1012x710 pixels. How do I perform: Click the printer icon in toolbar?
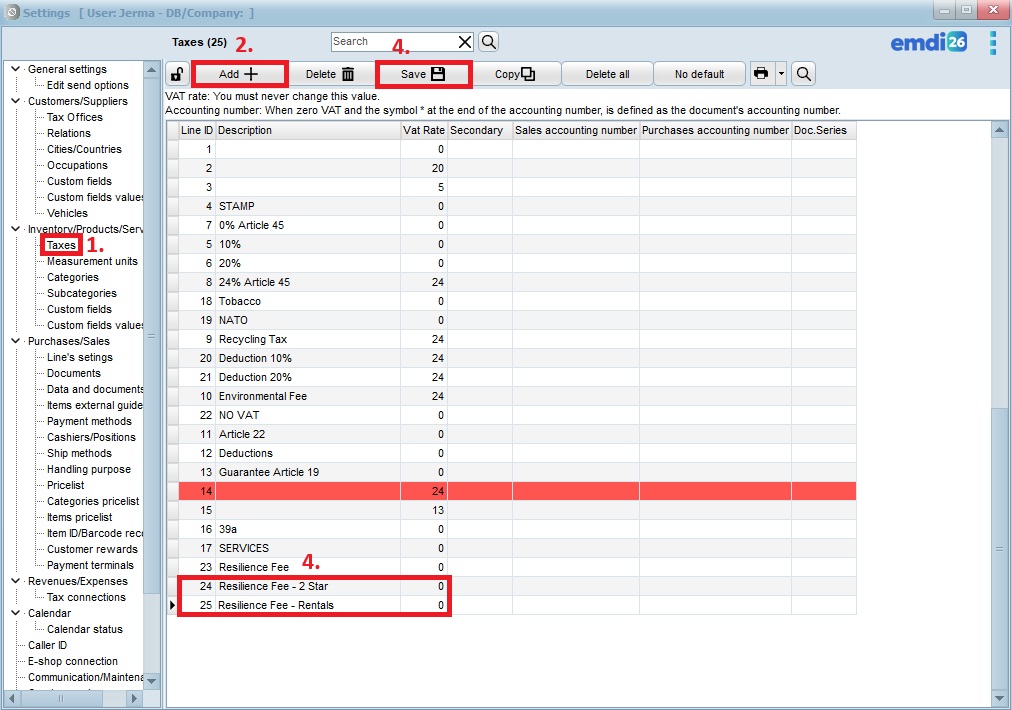(x=761, y=74)
